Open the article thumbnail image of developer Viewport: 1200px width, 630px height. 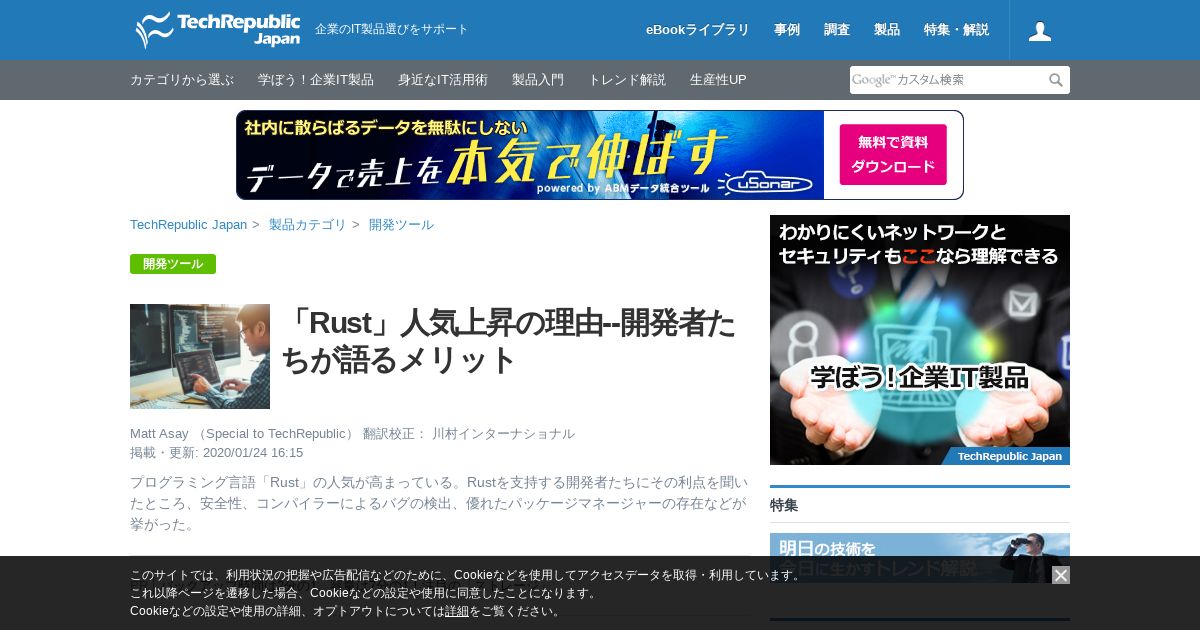point(200,356)
